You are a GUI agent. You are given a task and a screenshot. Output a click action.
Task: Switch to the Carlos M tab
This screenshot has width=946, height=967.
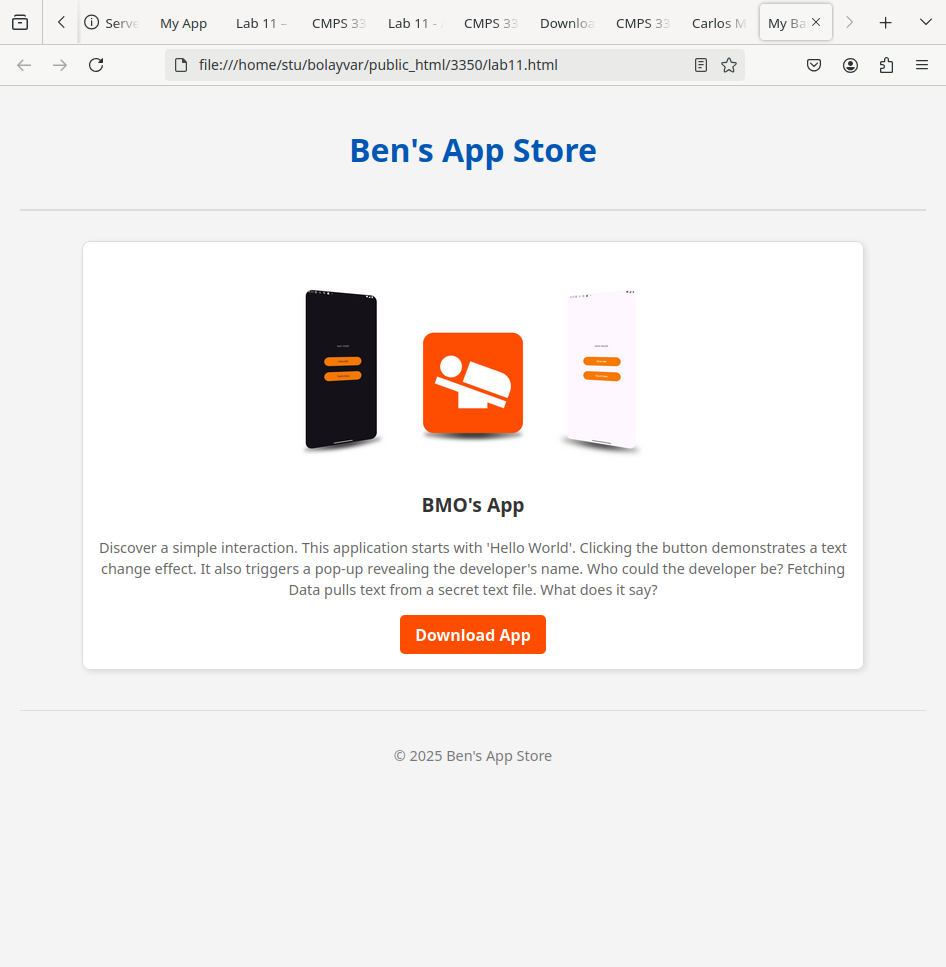(718, 23)
